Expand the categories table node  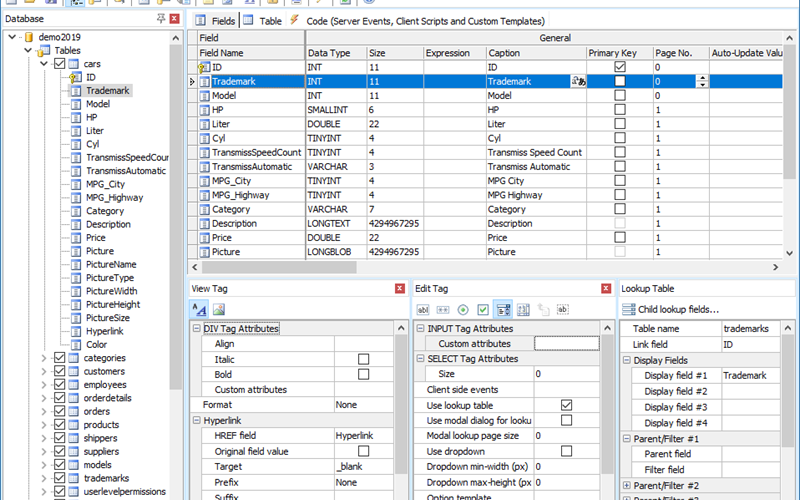[x=44, y=358]
